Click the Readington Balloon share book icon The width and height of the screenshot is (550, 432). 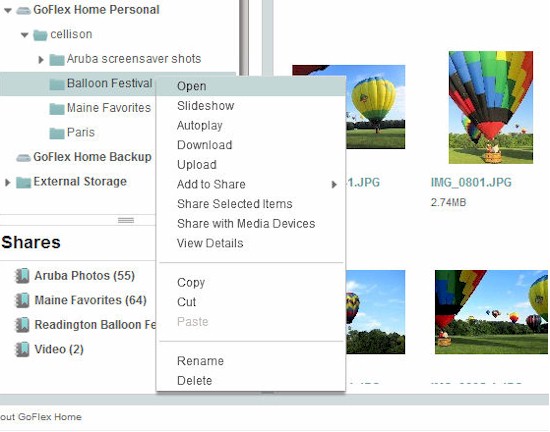tap(22, 325)
